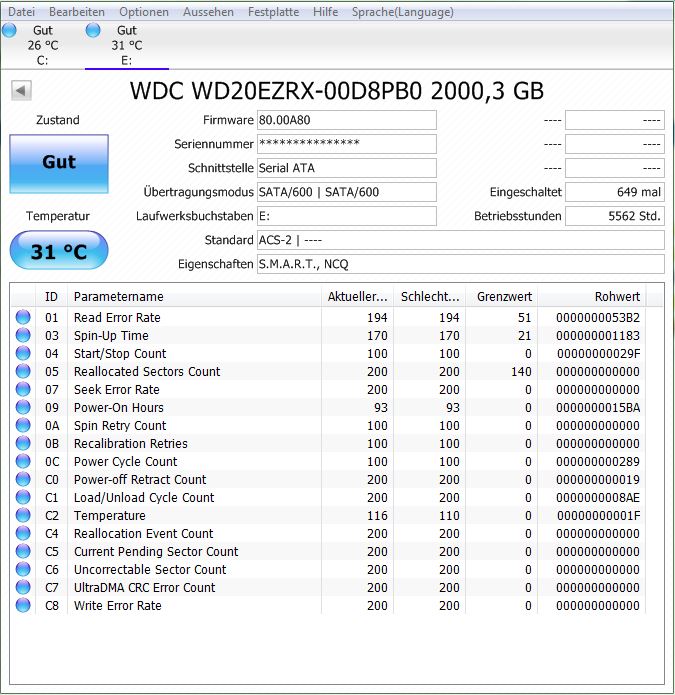Open the Festplatte menu
Viewport: 675px width, 695px height.
coord(273,12)
